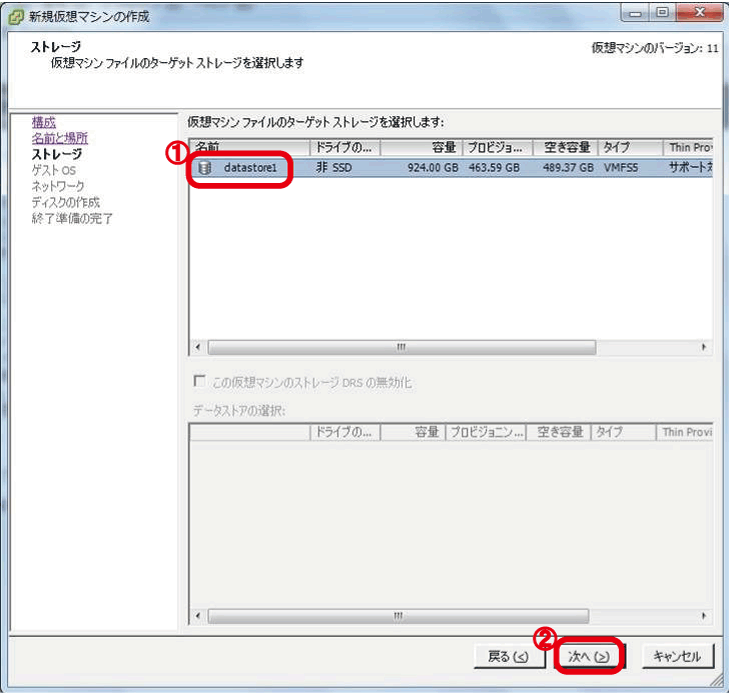Click the lower table horizontal scrollbar thumb
This screenshot has width=729, height=694.
coord(398,616)
